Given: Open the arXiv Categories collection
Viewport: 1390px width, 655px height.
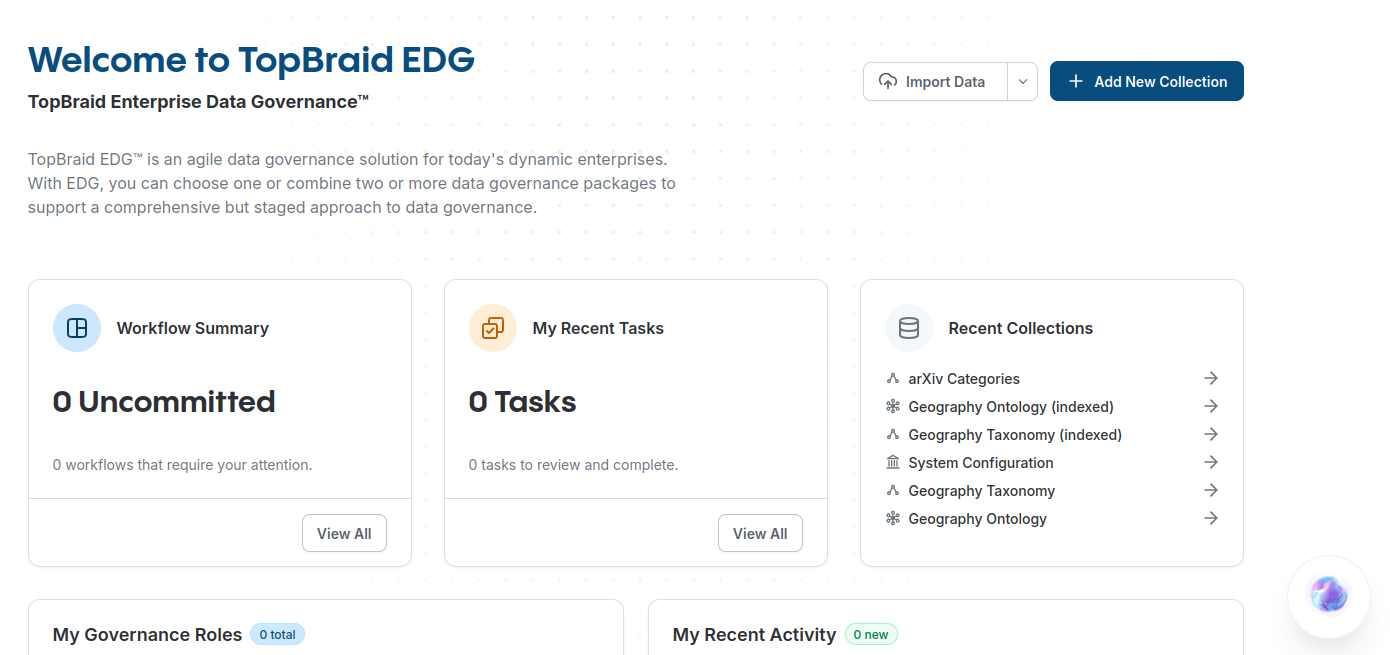Looking at the screenshot, I should tap(964, 379).
